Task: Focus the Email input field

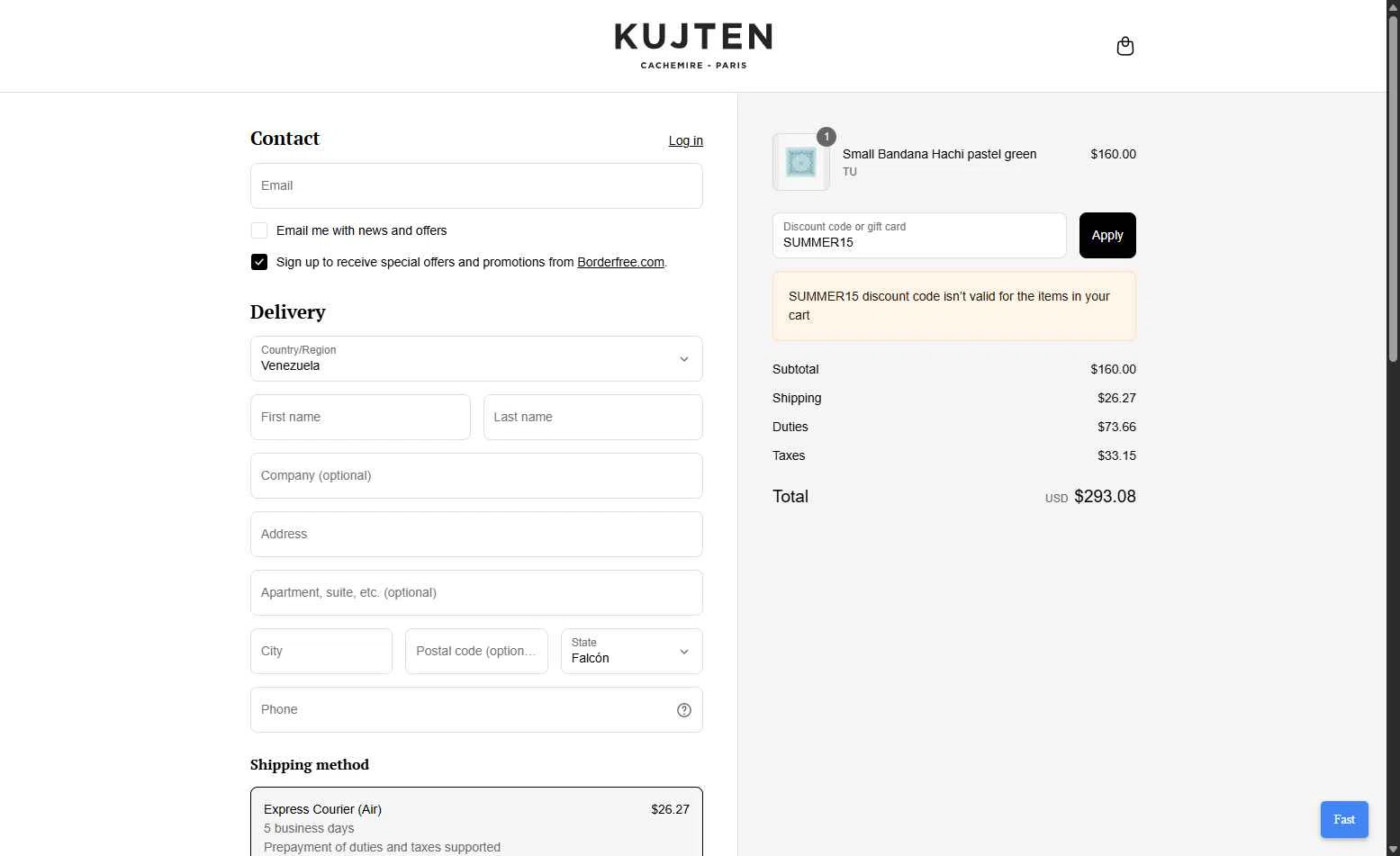Action: (476, 185)
